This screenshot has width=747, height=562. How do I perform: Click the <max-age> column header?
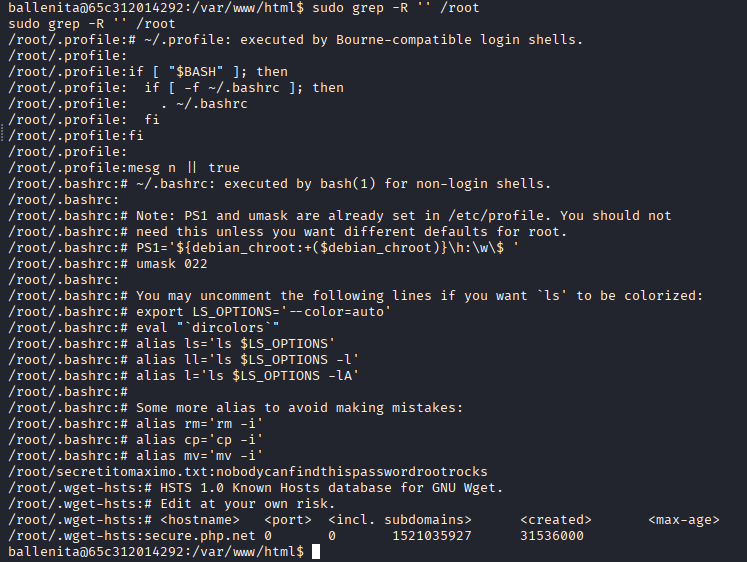click(683, 520)
